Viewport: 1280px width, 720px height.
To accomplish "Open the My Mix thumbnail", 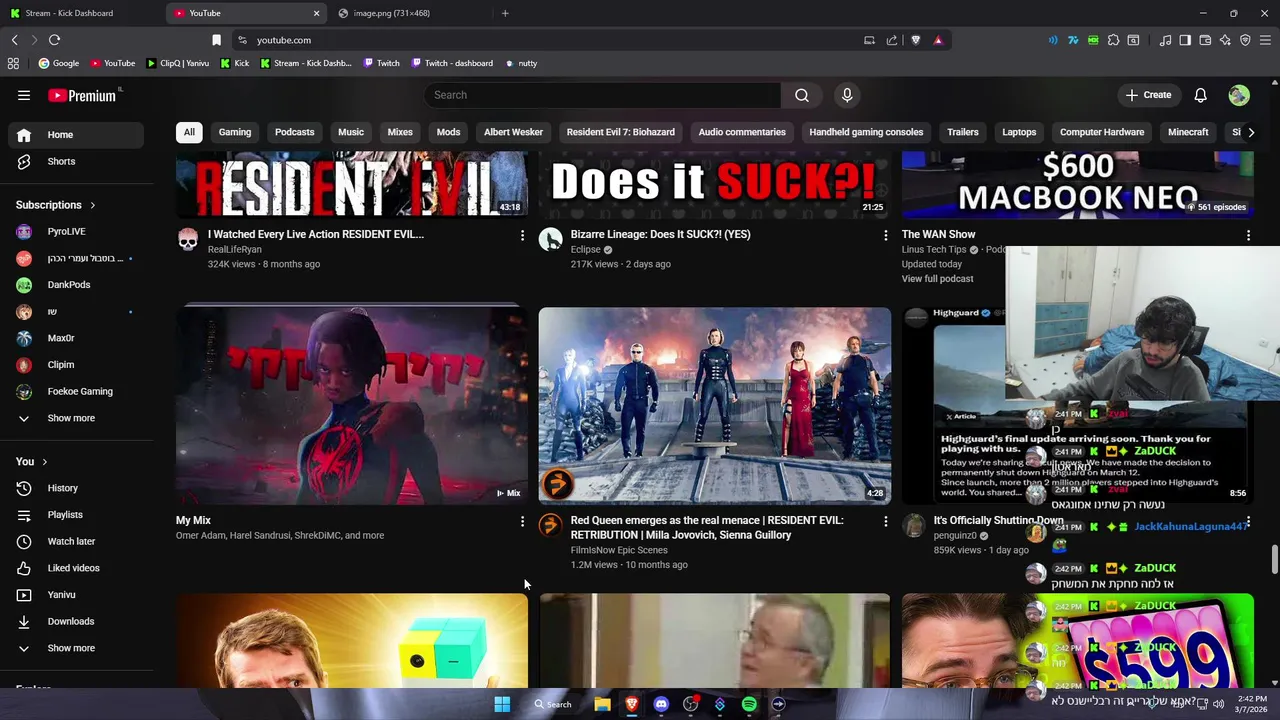I will (x=352, y=405).
